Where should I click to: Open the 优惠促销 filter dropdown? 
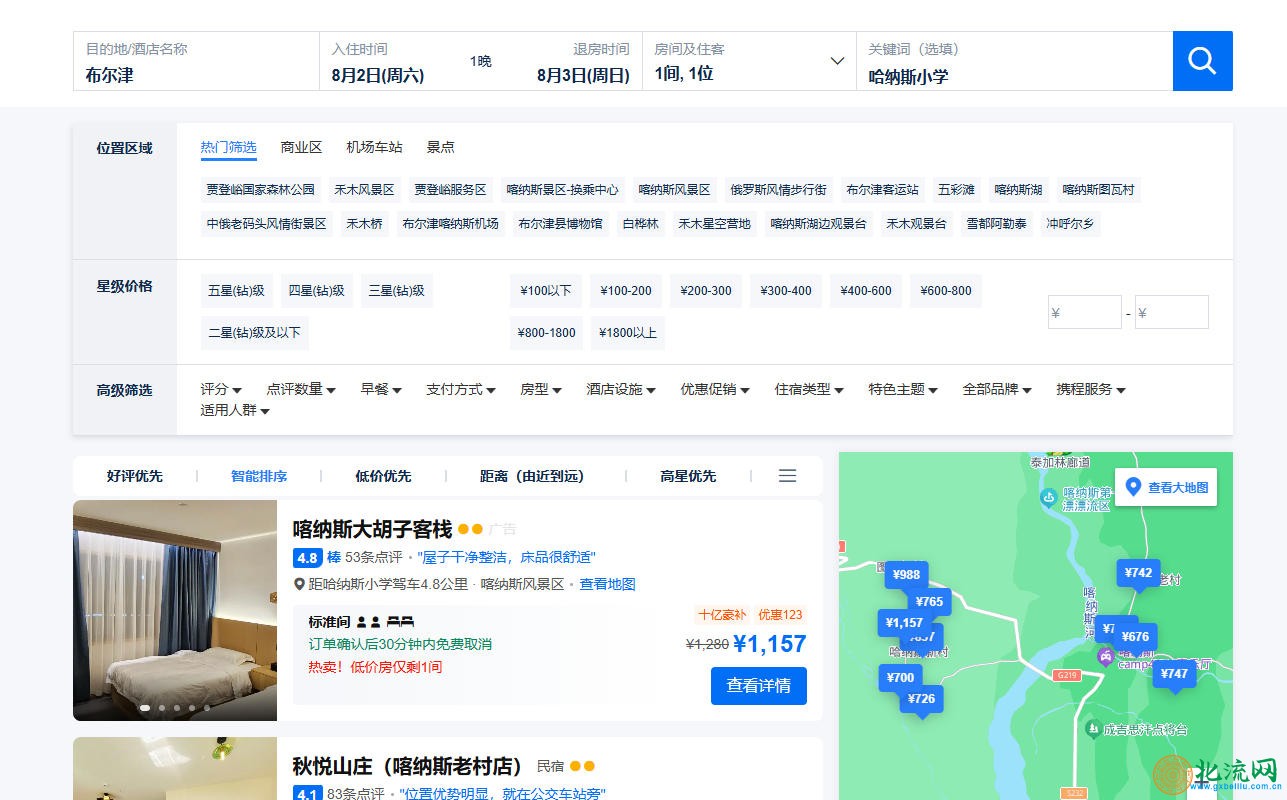pos(715,390)
